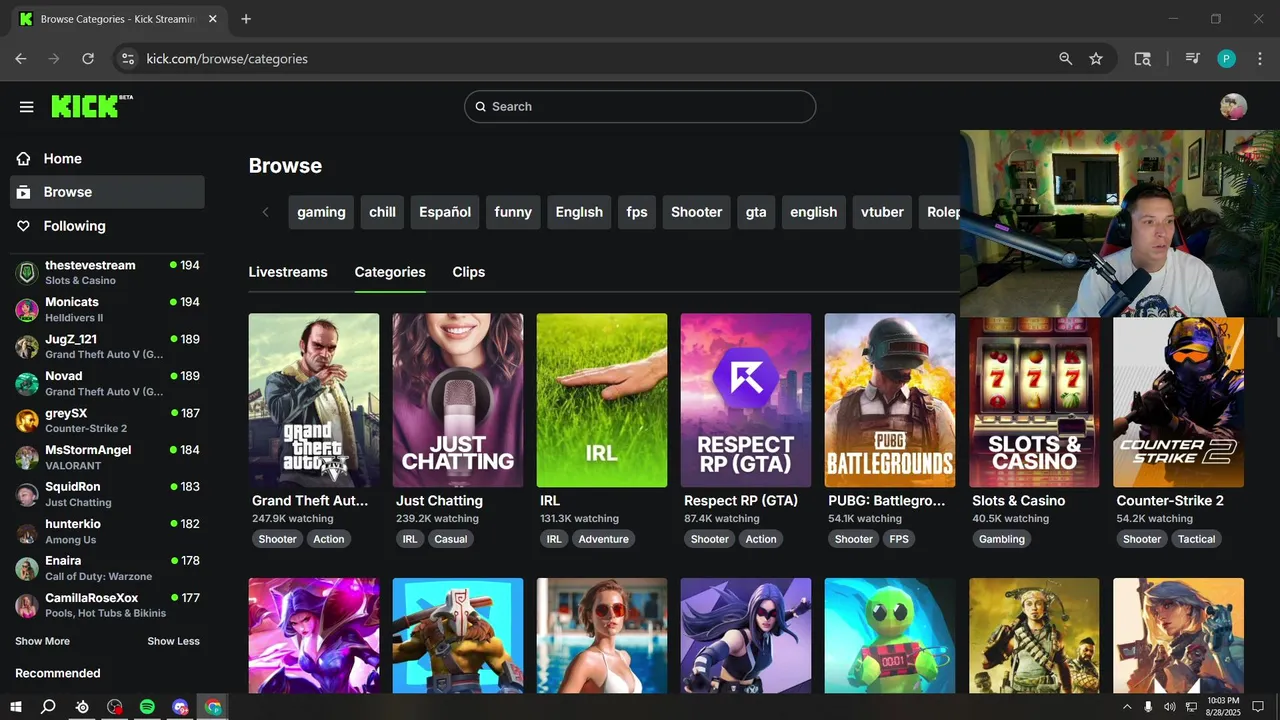This screenshot has height=720, width=1280.
Task: Open Counter-Strike 2 category thumbnail
Action: click(x=1178, y=402)
